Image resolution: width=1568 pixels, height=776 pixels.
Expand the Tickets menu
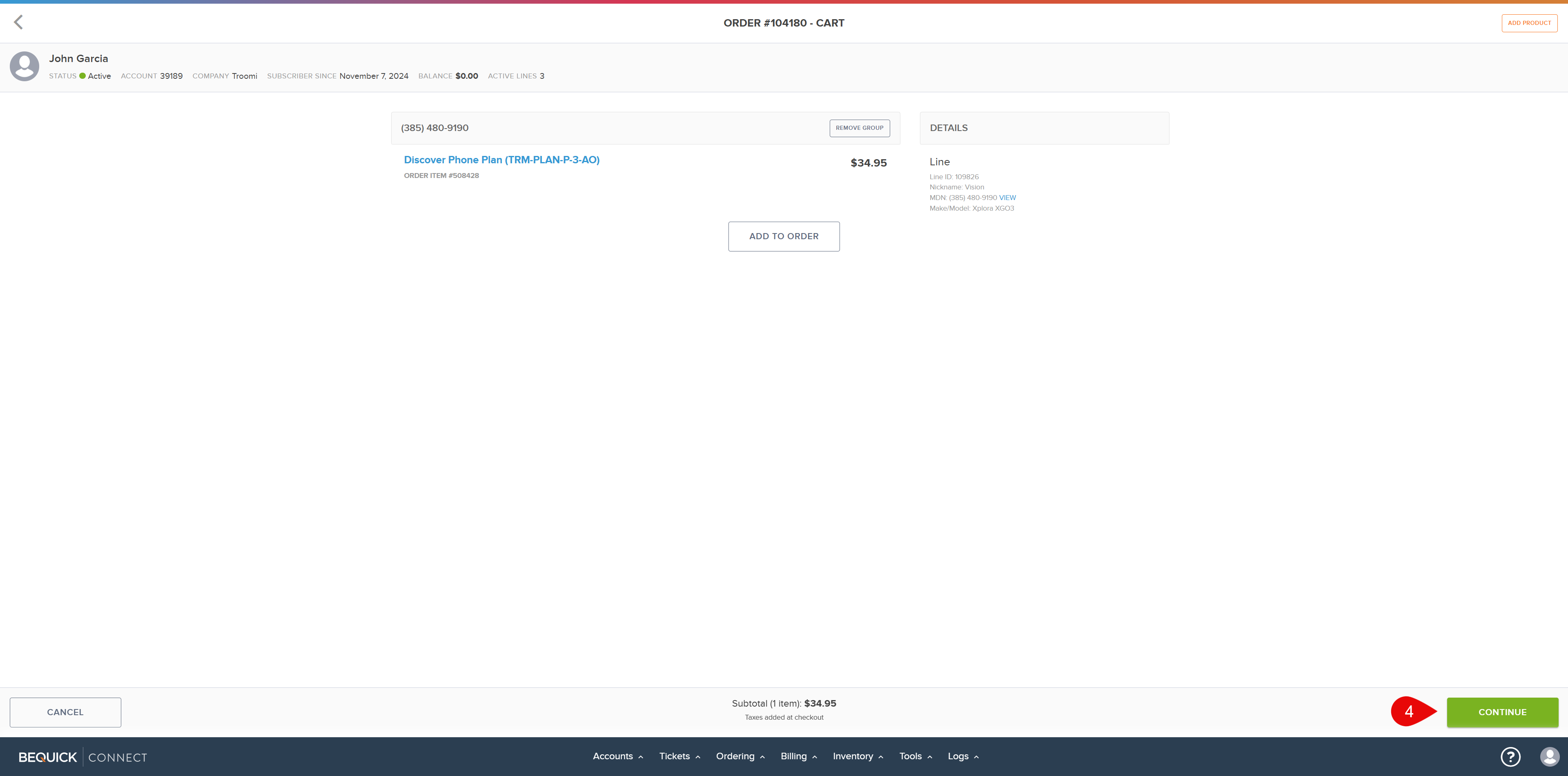tap(679, 756)
